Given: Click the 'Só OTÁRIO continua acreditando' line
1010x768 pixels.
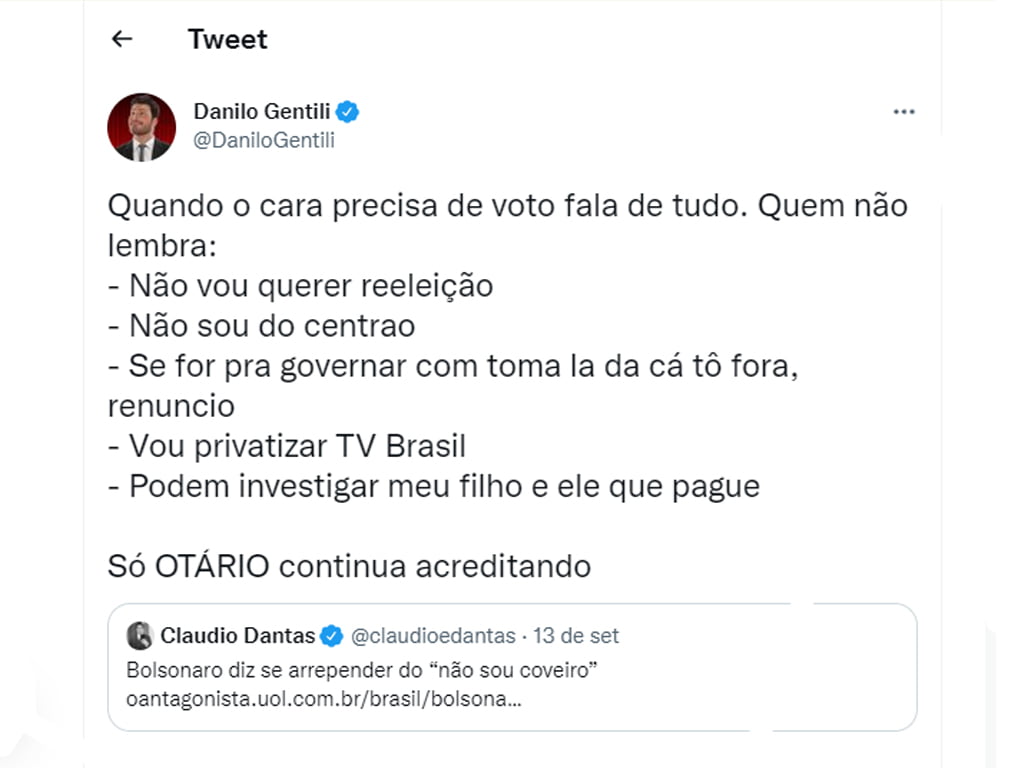Looking at the screenshot, I should (349, 566).
